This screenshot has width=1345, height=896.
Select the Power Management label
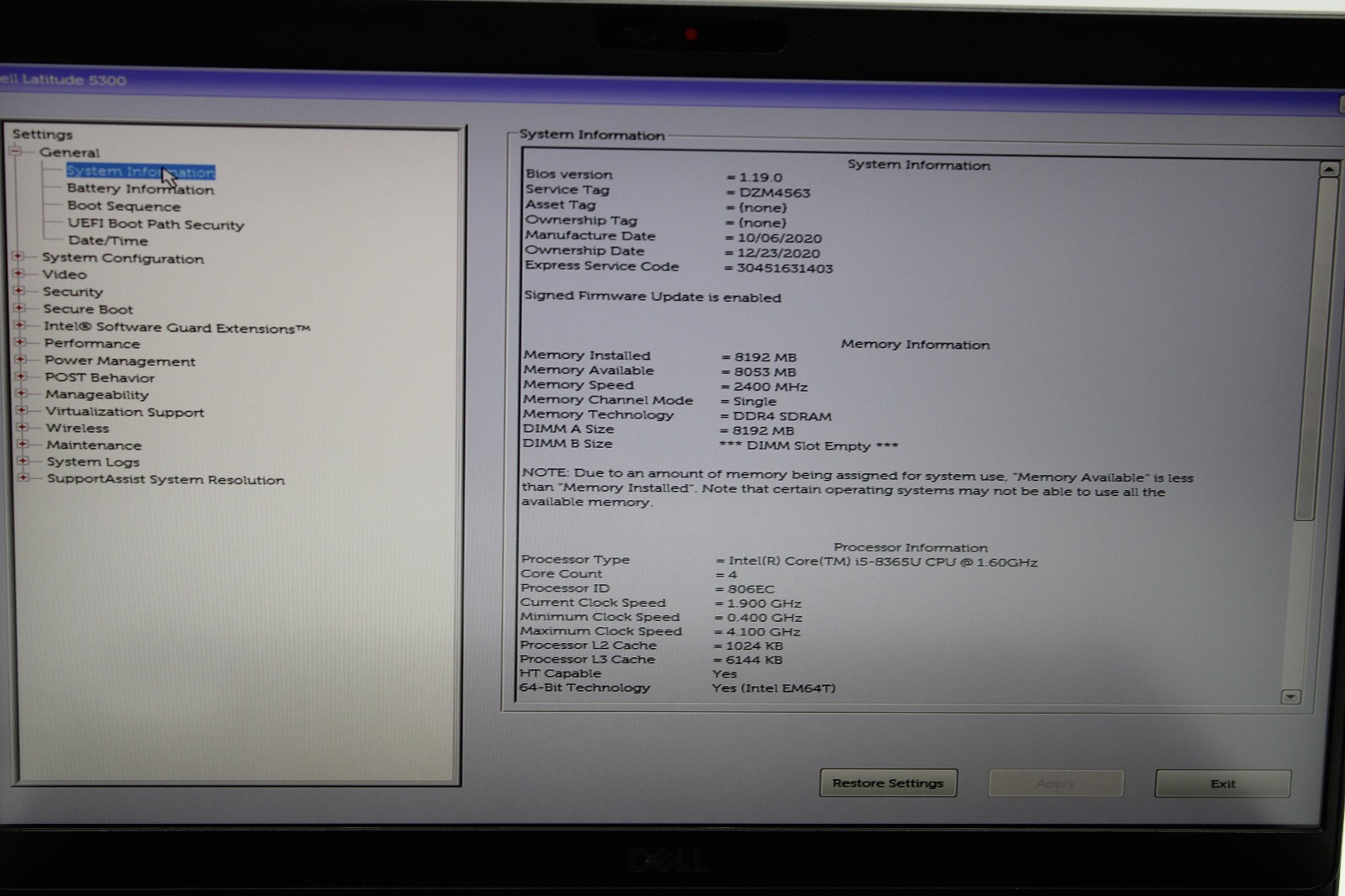(x=120, y=361)
